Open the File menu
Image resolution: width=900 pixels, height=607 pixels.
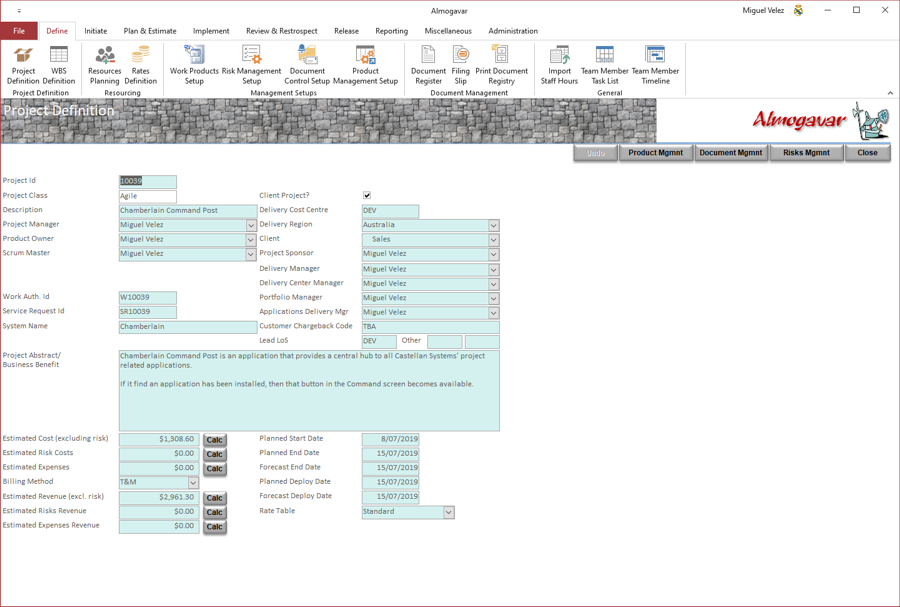pyautogui.click(x=19, y=31)
